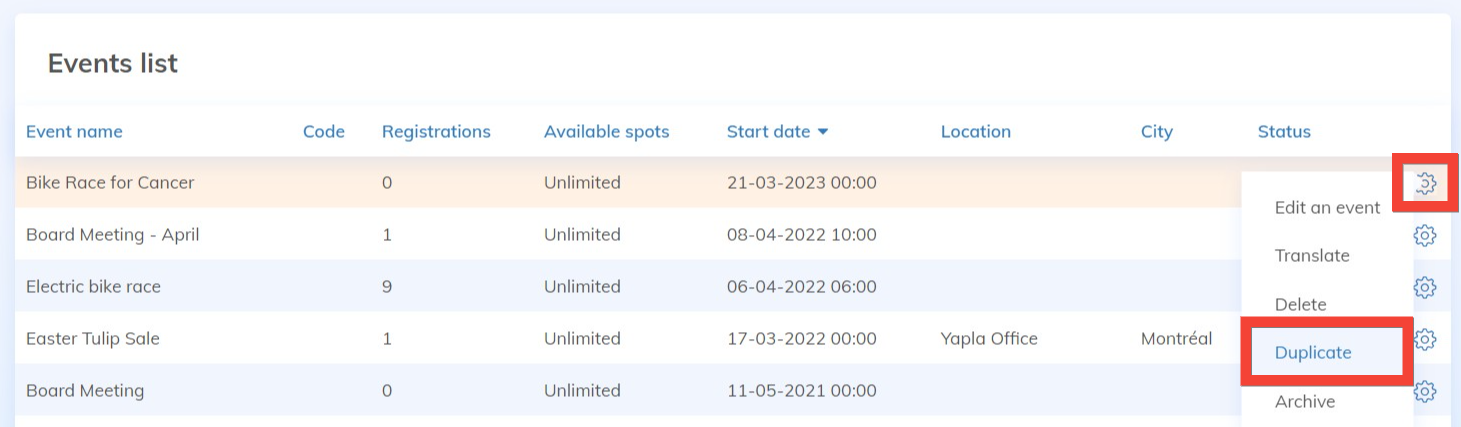Screen dimensions: 1461x427
Task: Select Edit an event from menu
Action: (1327, 208)
